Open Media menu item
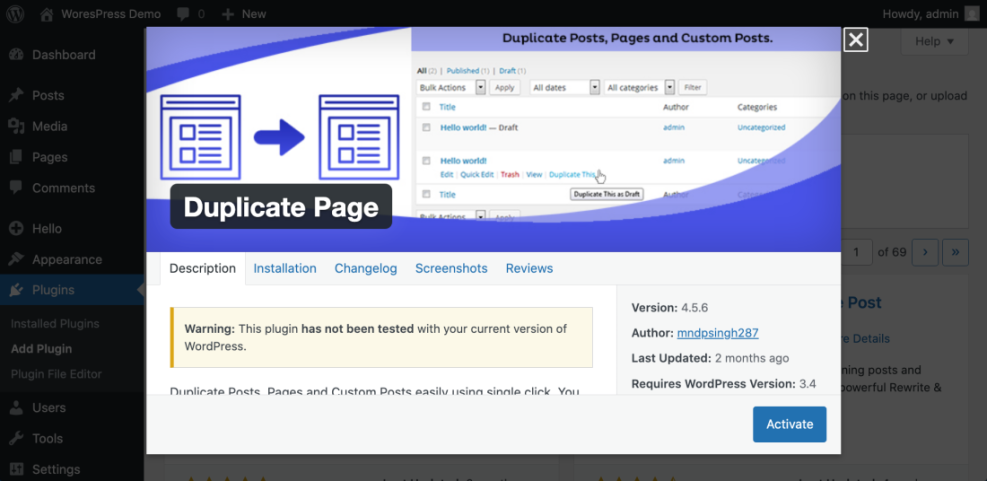987x481 pixels. [50, 127]
